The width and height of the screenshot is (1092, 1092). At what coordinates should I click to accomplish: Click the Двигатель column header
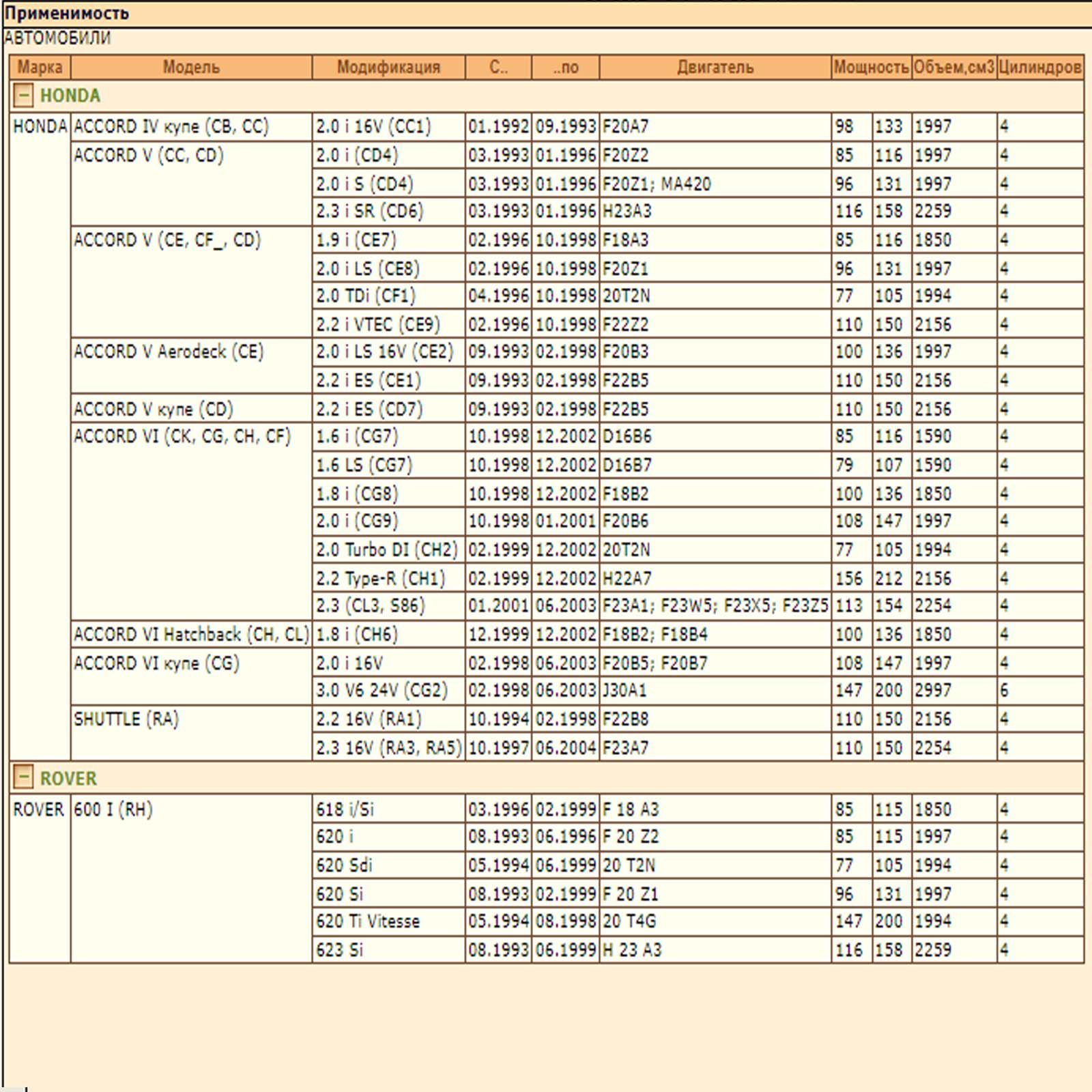(715, 67)
